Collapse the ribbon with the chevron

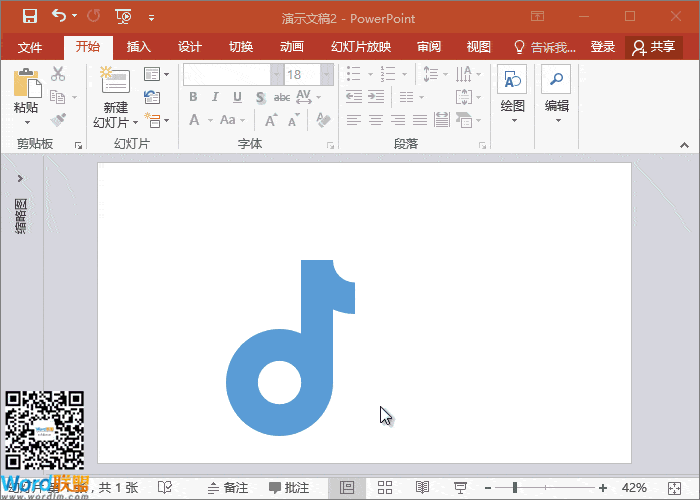click(x=684, y=146)
